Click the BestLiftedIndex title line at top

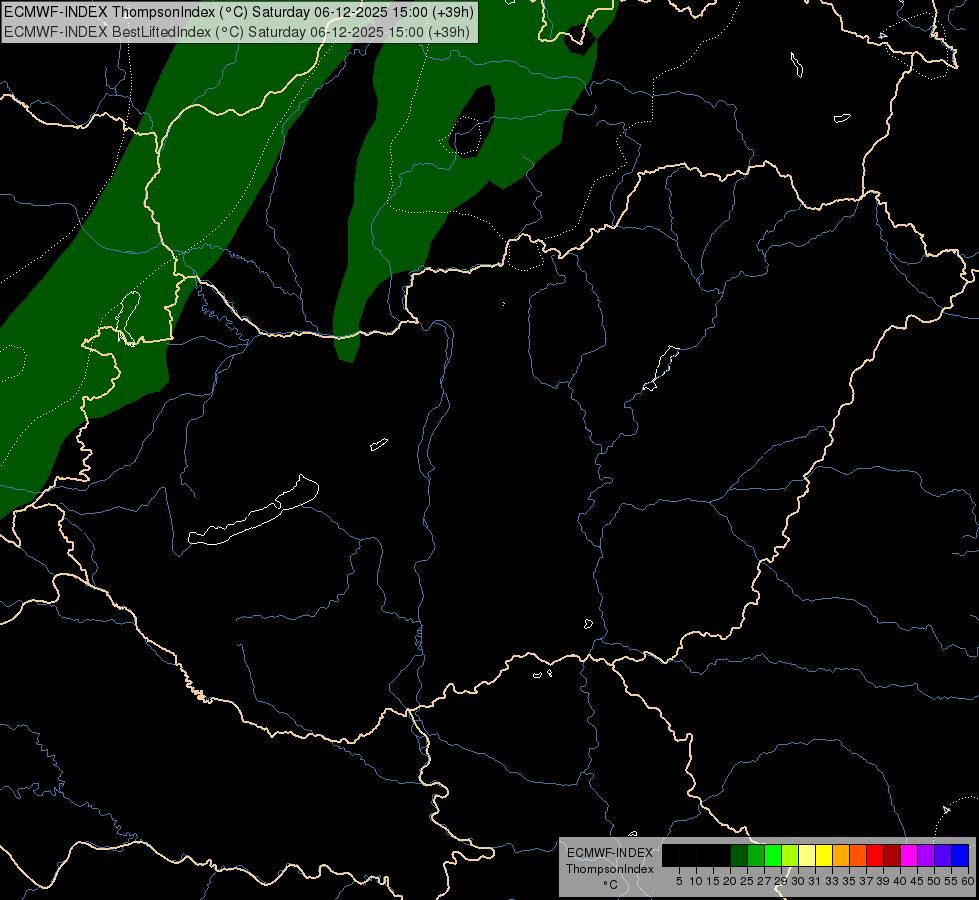tap(237, 32)
